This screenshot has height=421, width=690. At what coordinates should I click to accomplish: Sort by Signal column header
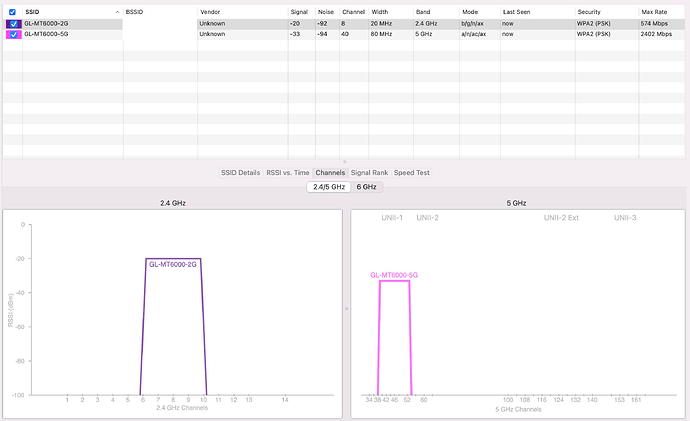[x=299, y=12]
